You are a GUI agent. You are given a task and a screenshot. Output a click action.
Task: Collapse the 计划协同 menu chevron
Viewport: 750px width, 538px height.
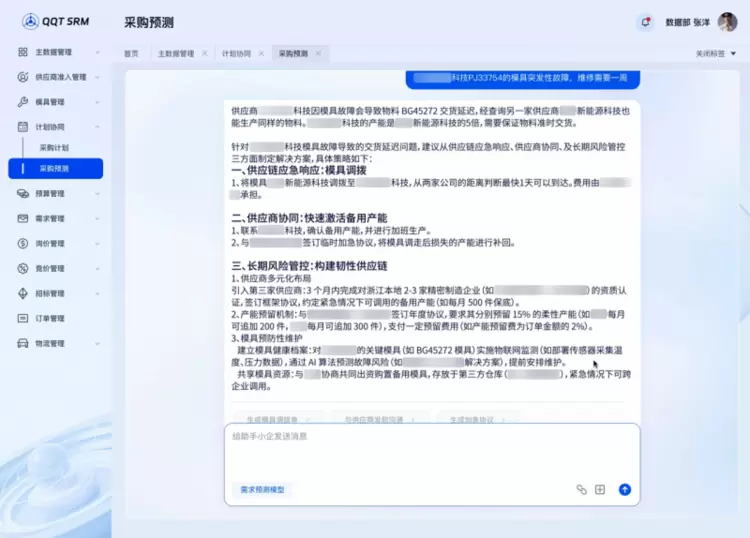[97, 127]
